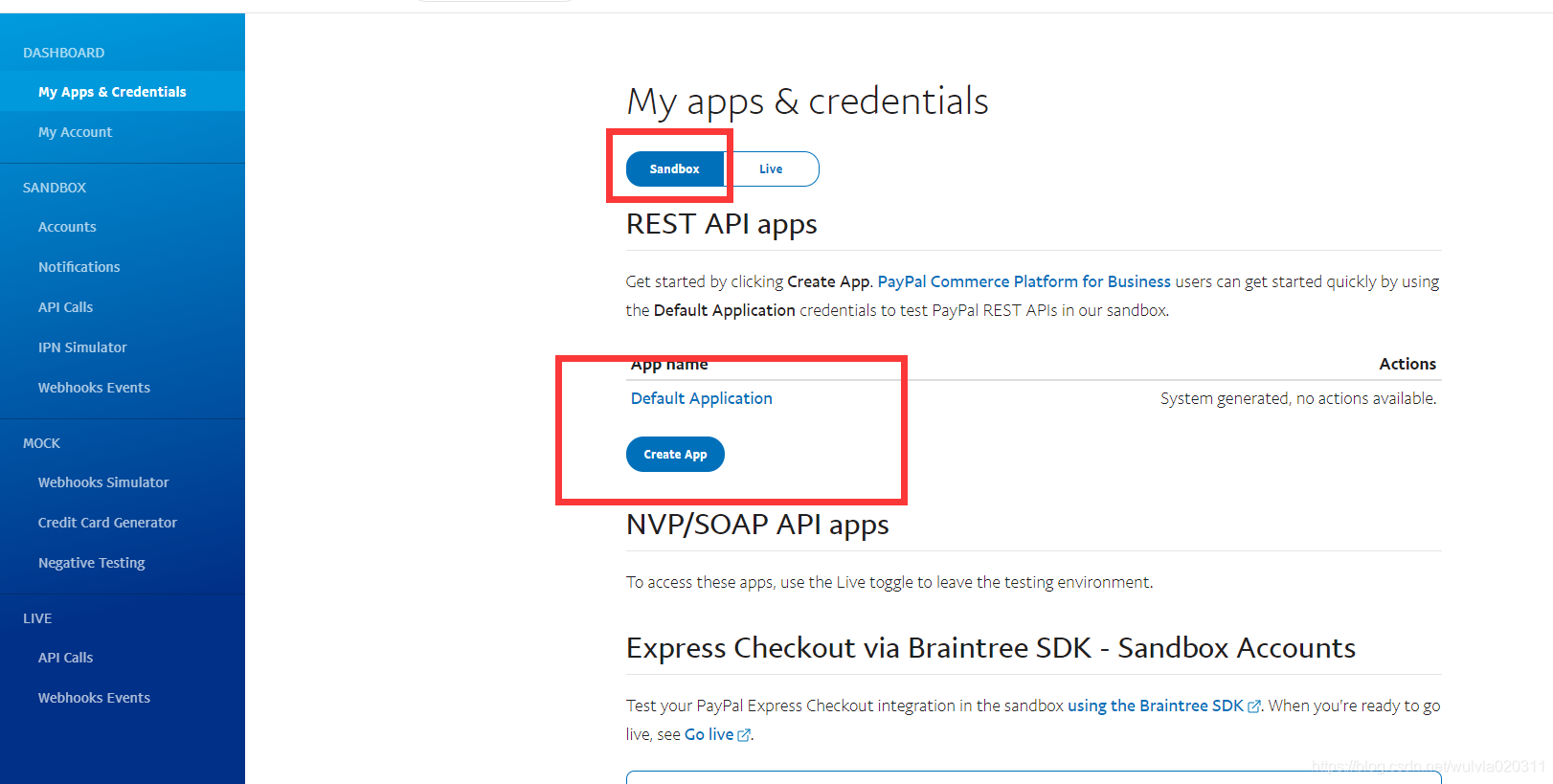Open Live Webhooks Events
The height and width of the screenshot is (784, 1553).
[94, 698]
